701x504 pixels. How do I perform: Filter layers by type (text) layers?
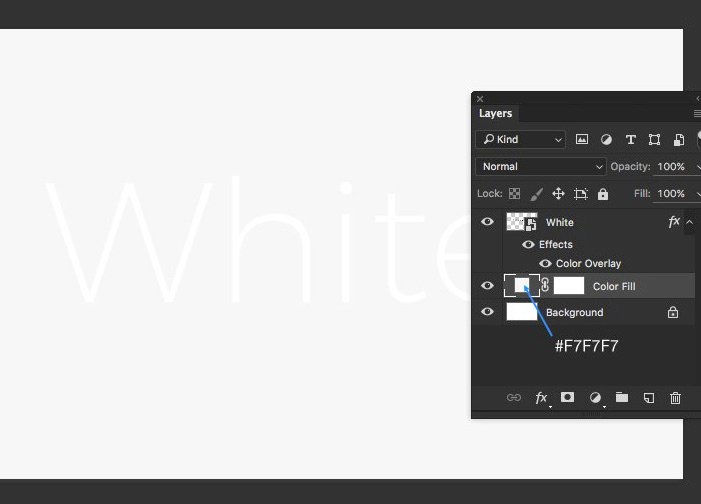point(630,140)
